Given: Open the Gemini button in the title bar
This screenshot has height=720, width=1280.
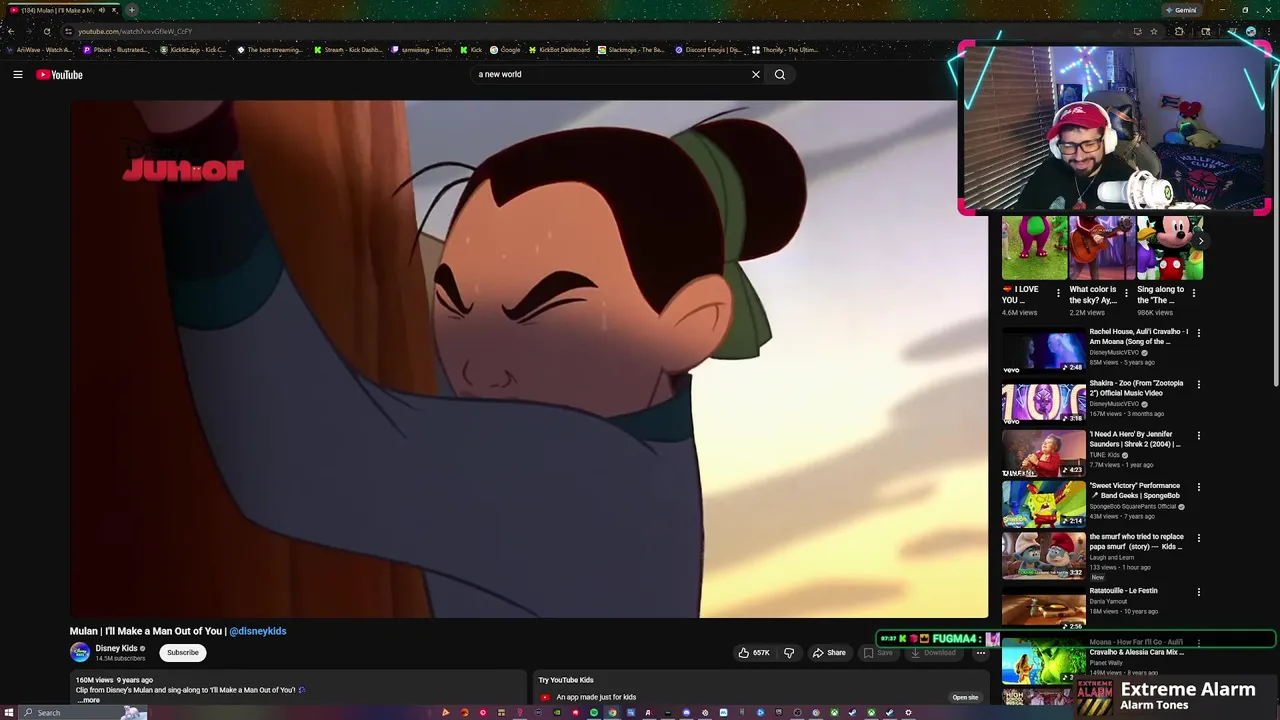Looking at the screenshot, I should coord(1181,10).
